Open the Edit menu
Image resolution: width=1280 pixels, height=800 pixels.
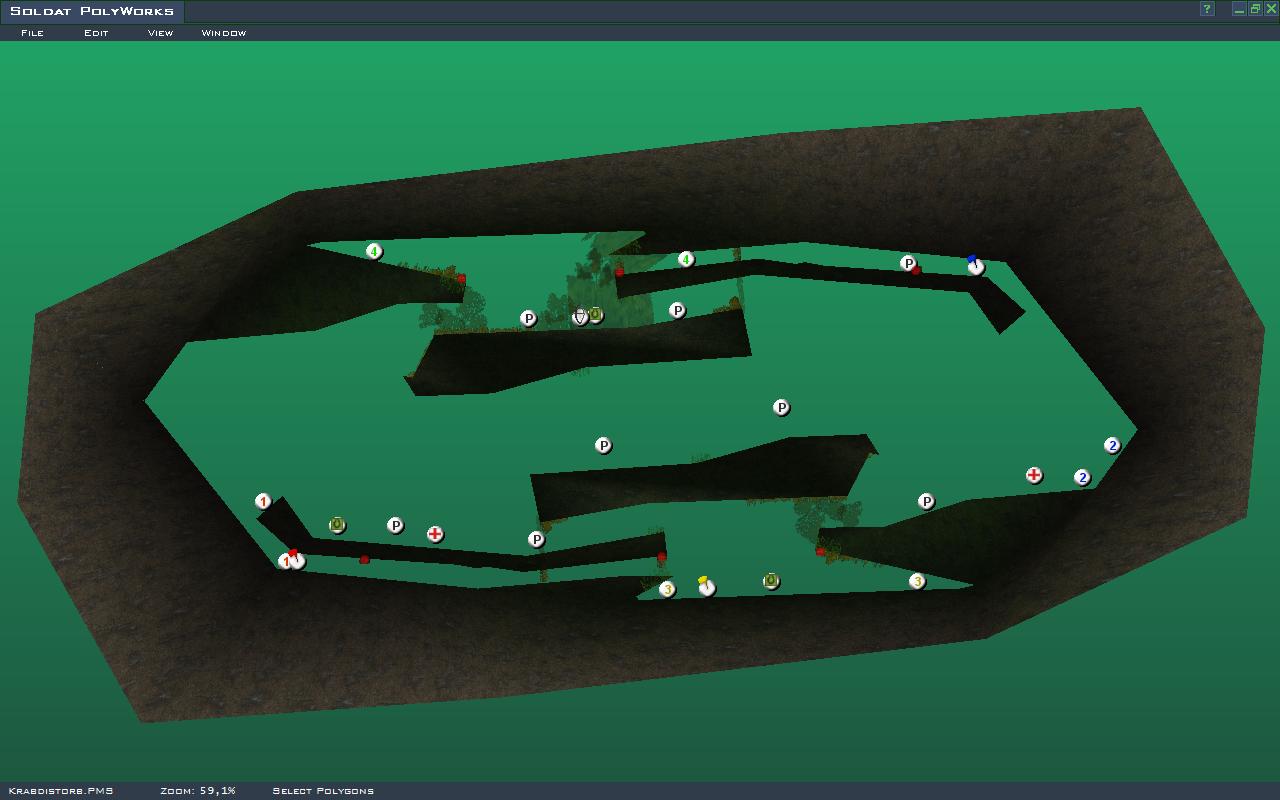[x=96, y=33]
